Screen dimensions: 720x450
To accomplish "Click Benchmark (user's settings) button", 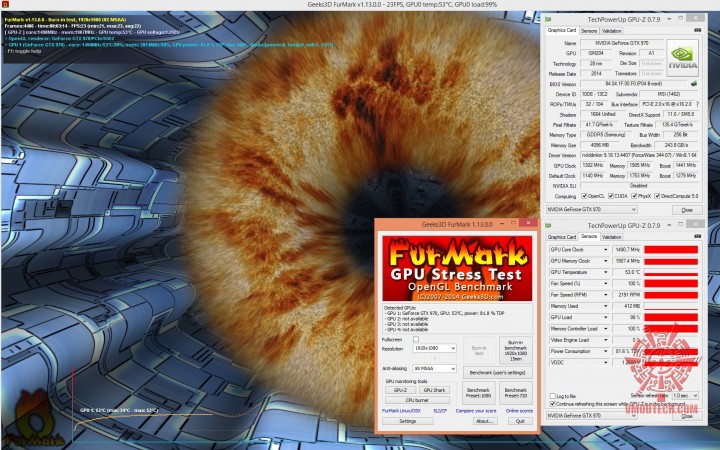I will pos(498,372).
